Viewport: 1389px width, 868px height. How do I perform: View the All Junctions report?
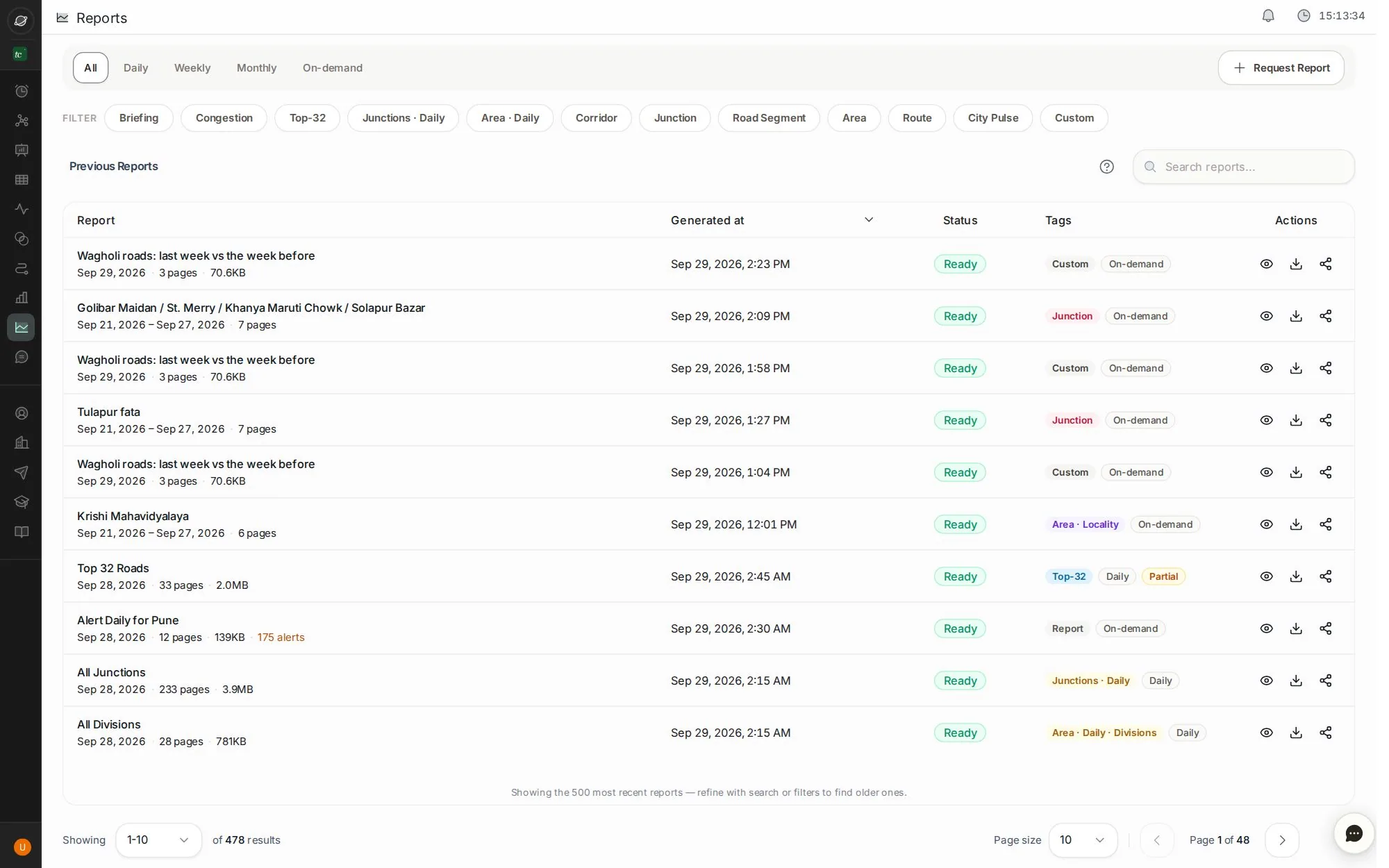click(x=1266, y=681)
